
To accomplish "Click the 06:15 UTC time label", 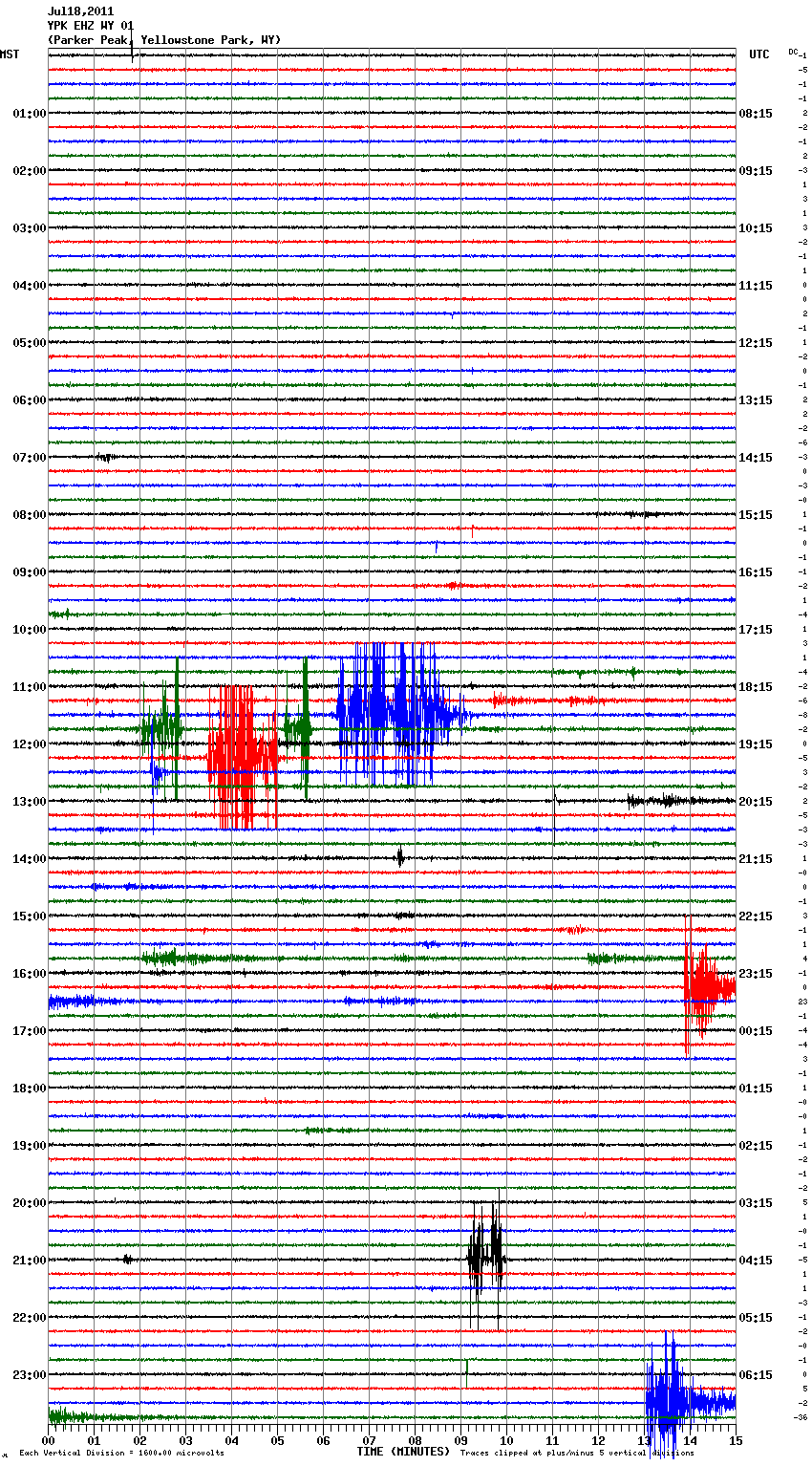I will click(756, 1375).
